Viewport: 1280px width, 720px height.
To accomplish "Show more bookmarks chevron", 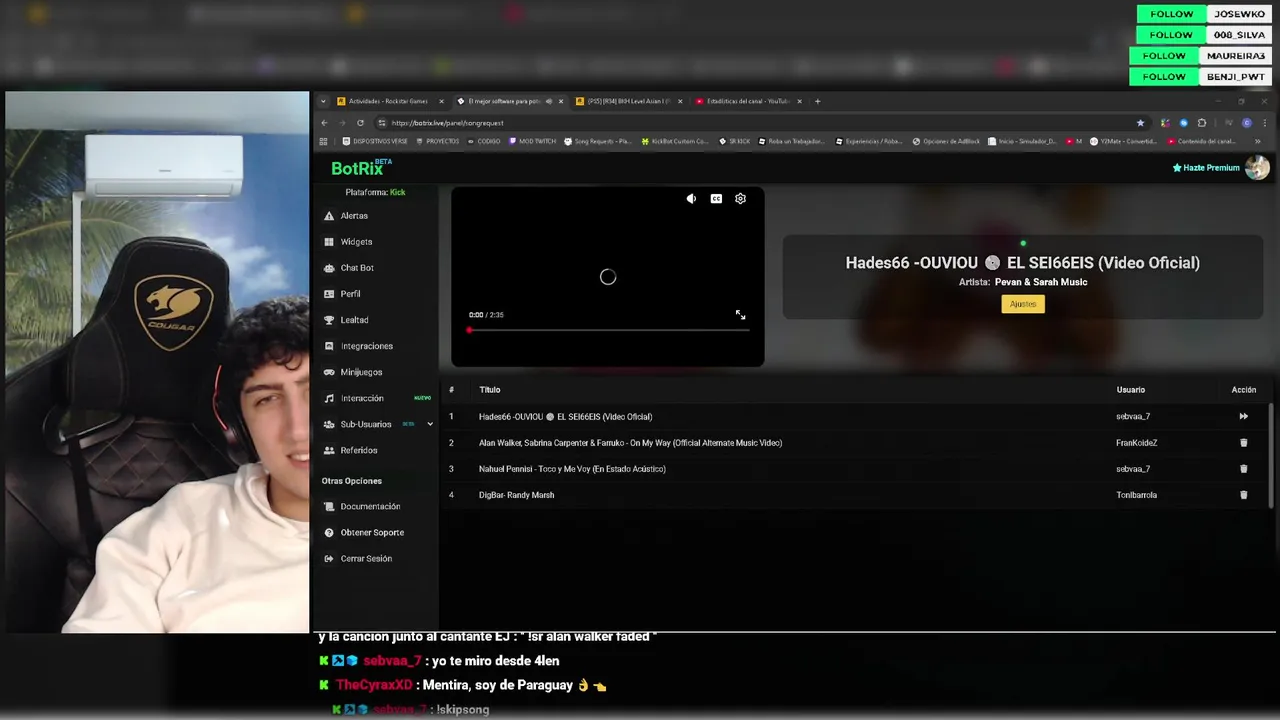I will pos(1257,141).
